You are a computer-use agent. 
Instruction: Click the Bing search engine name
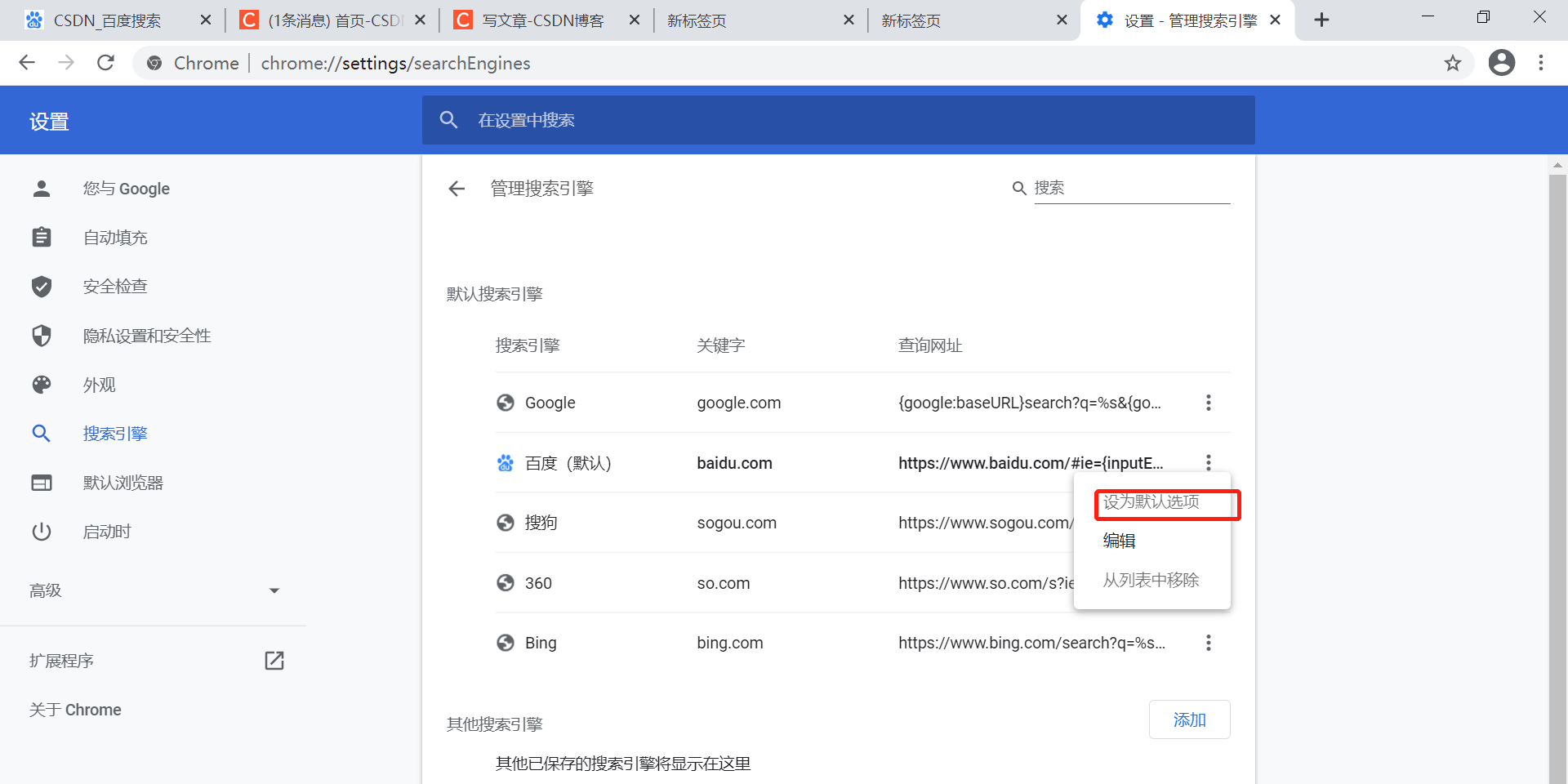(541, 643)
